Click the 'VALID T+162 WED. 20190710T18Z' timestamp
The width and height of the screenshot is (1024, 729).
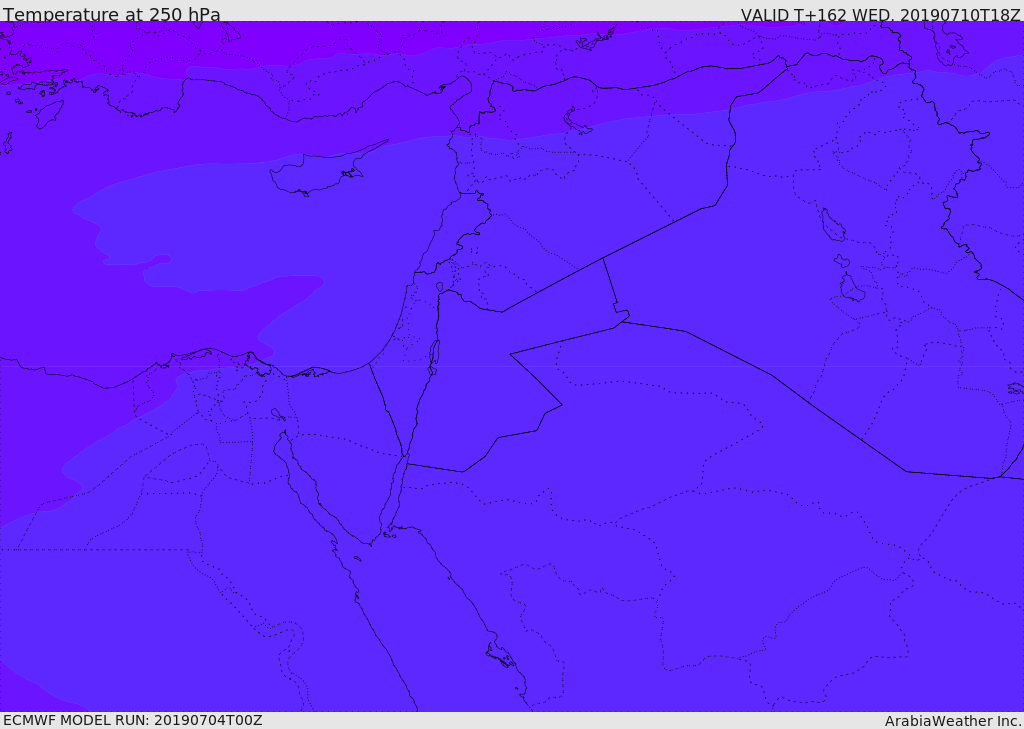tap(880, 14)
